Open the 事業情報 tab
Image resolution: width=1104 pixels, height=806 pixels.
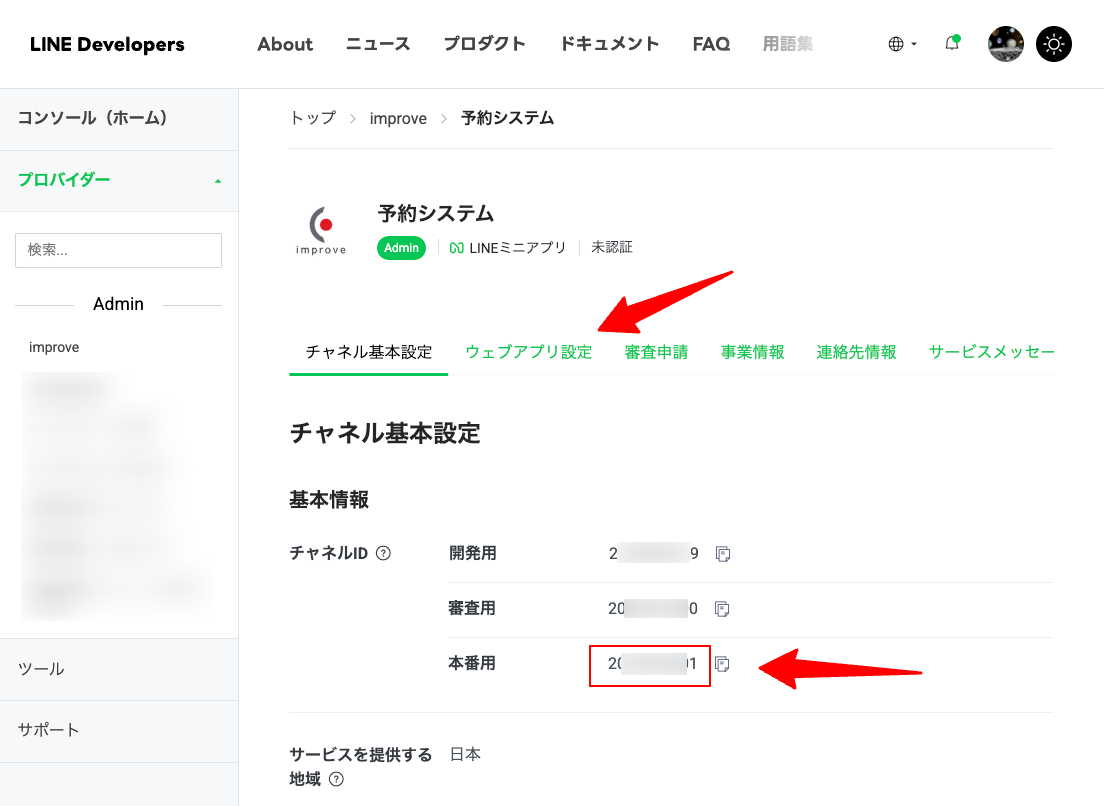[x=752, y=352]
